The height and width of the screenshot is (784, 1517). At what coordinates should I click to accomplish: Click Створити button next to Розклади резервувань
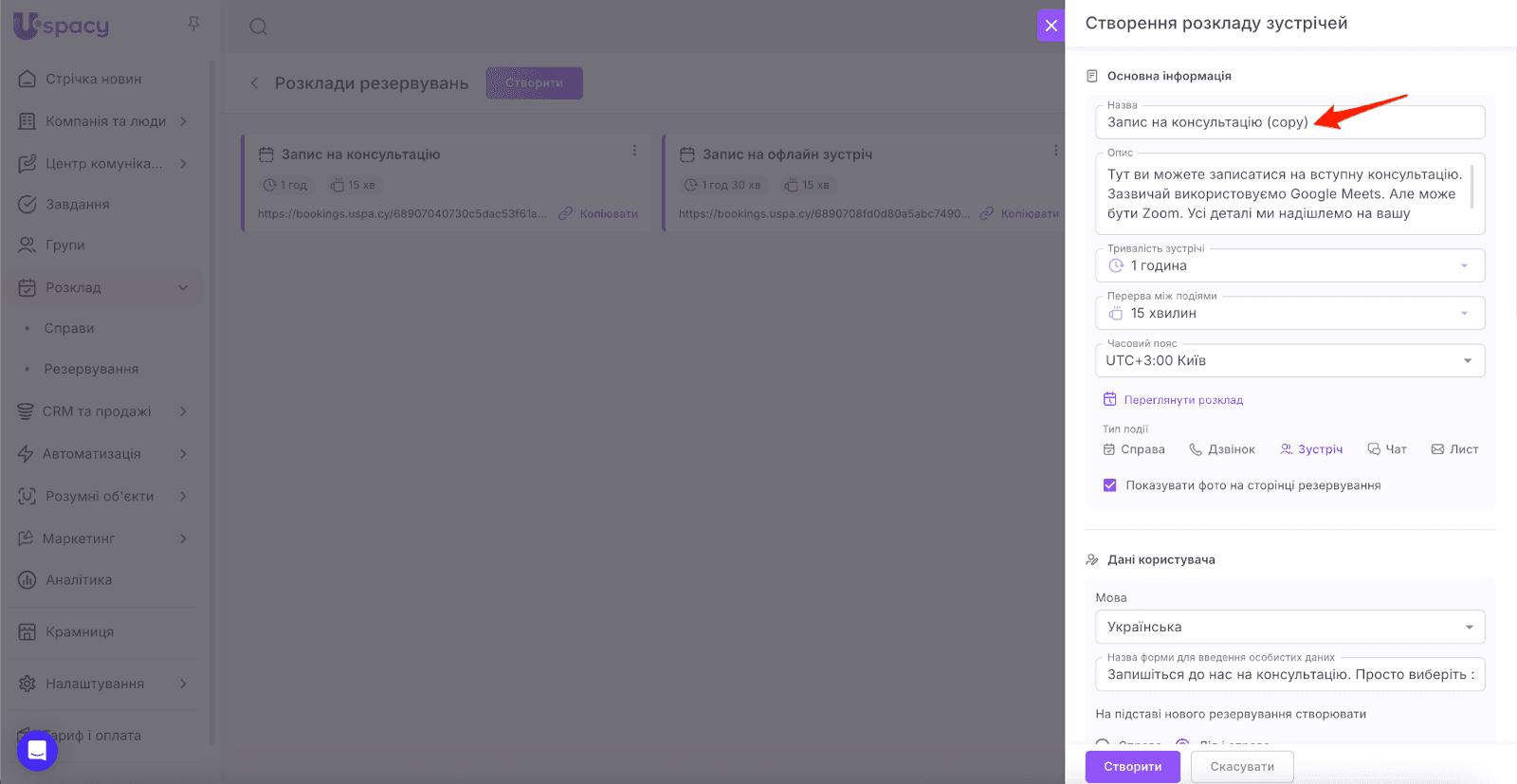[535, 83]
